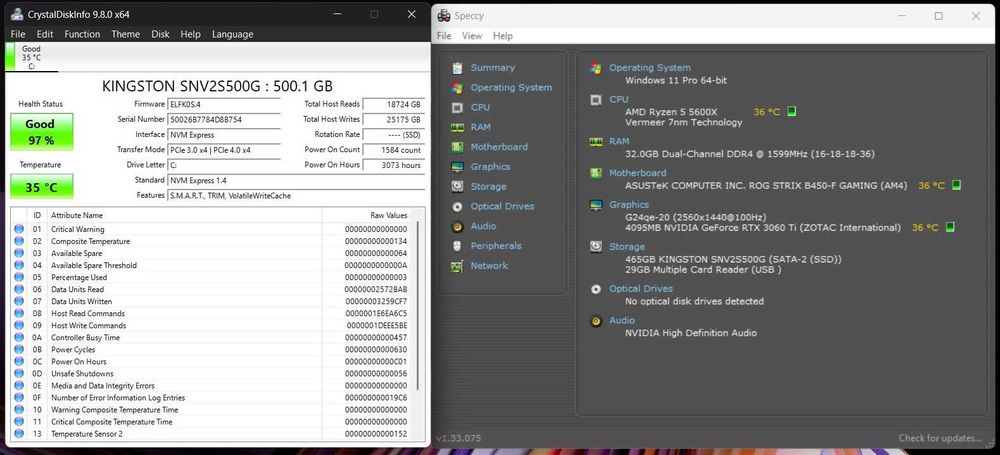This screenshot has height=455, width=1000.
Task: Click the Graphics temperature indicator icon
Action: (950, 227)
